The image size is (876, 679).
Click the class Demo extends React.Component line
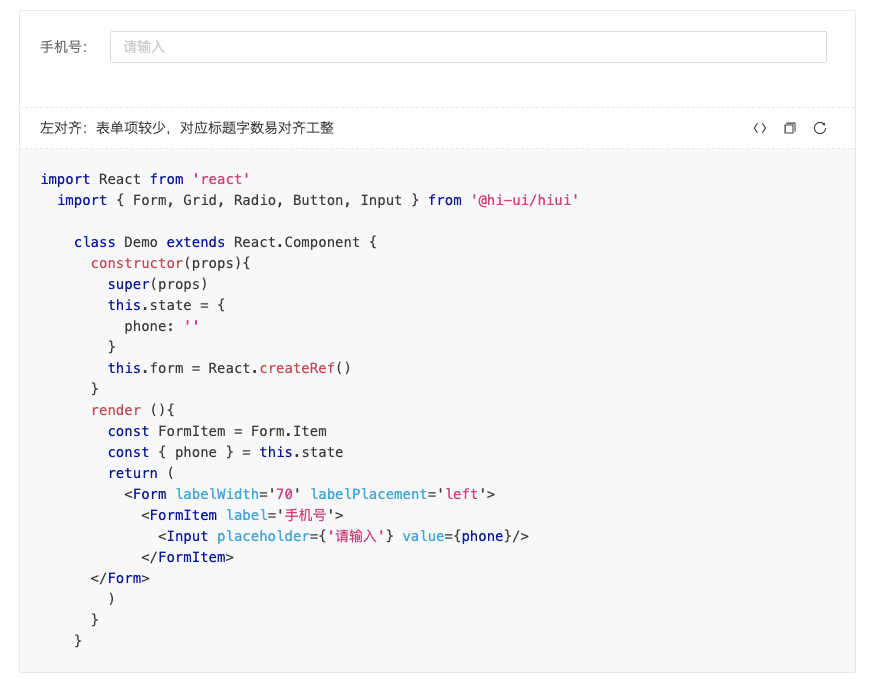click(226, 242)
